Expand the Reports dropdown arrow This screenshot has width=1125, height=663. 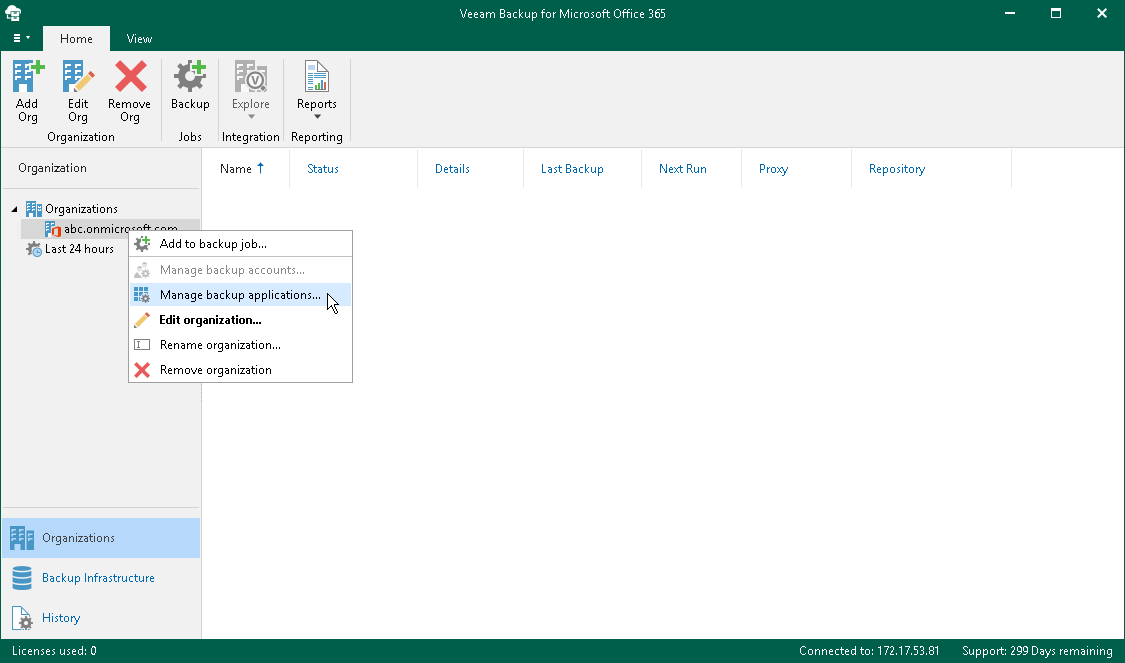pyautogui.click(x=317, y=117)
